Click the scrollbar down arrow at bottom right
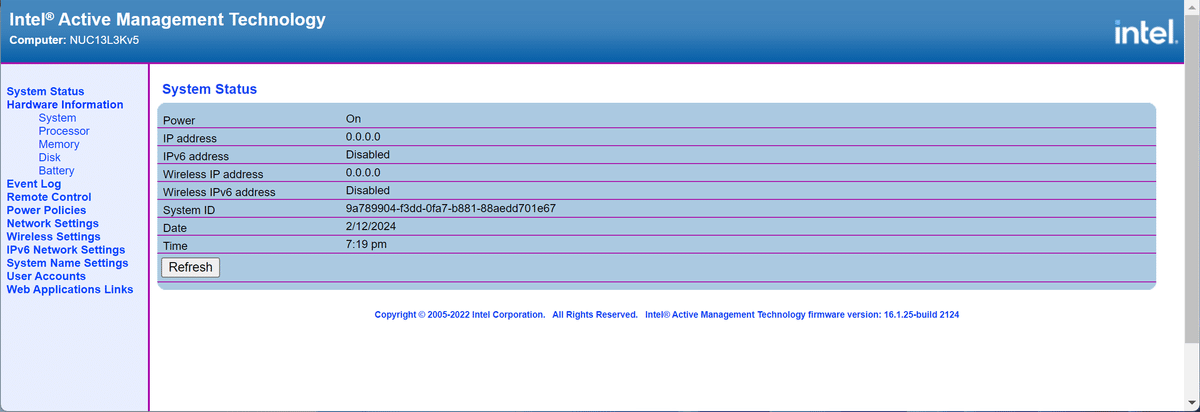Screen dimensions: 1200x412 (1191, 404)
